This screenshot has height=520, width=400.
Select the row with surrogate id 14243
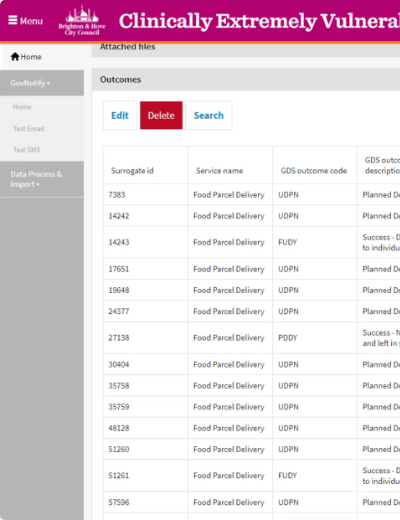click(252, 242)
